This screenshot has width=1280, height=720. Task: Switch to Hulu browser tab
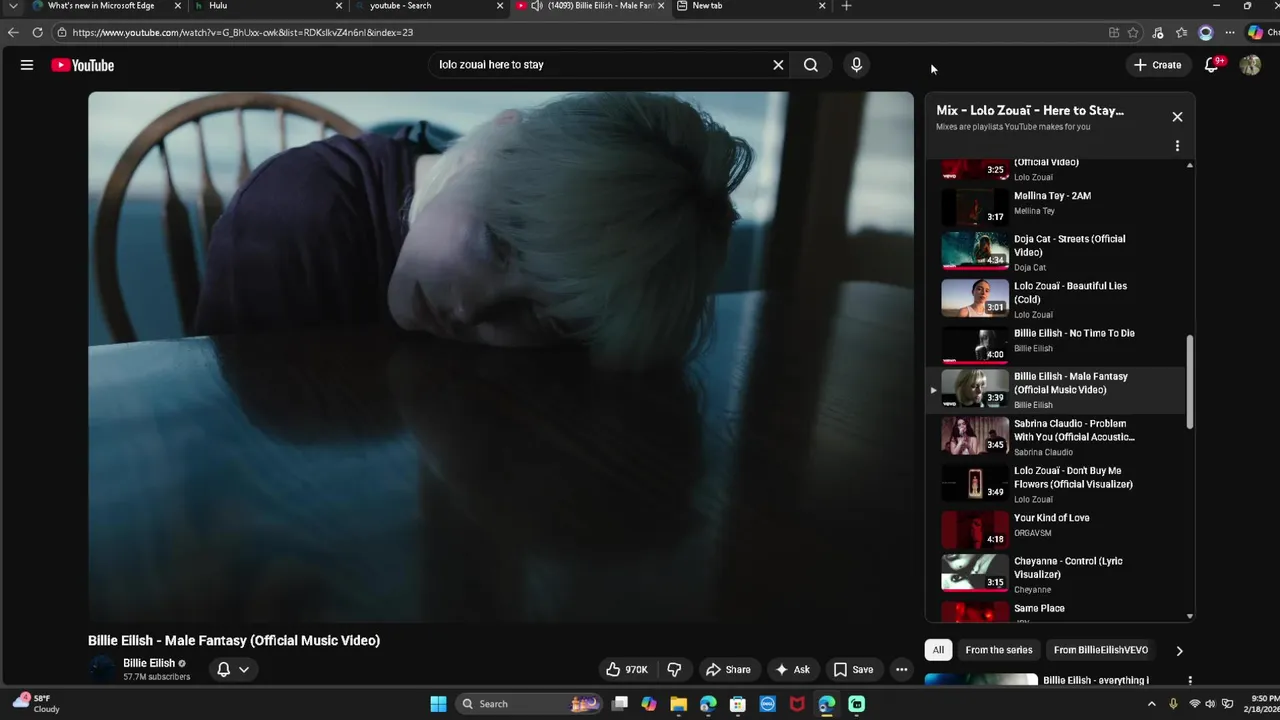coord(265,6)
